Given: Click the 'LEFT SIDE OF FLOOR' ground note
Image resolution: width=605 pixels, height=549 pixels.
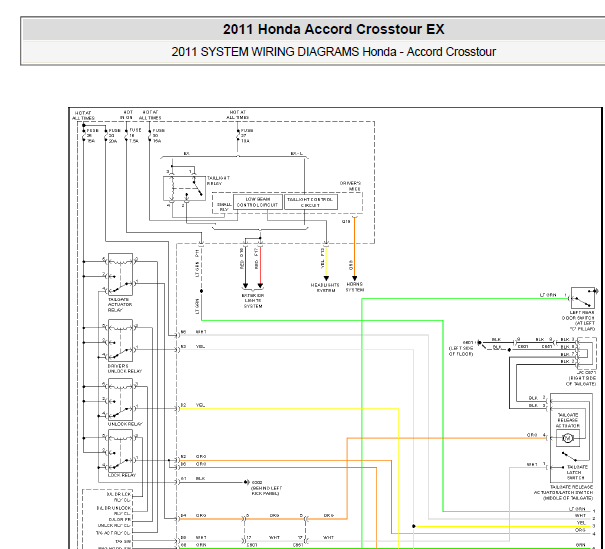Looking at the screenshot, I should [461, 351].
